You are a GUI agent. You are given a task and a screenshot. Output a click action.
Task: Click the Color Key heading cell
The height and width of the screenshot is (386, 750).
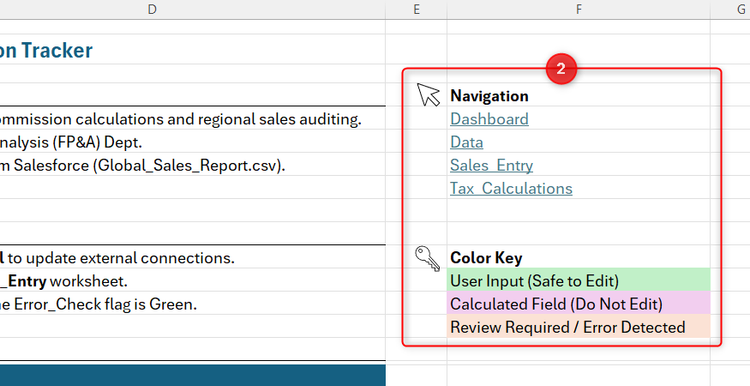pyautogui.click(x=579, y=257)
